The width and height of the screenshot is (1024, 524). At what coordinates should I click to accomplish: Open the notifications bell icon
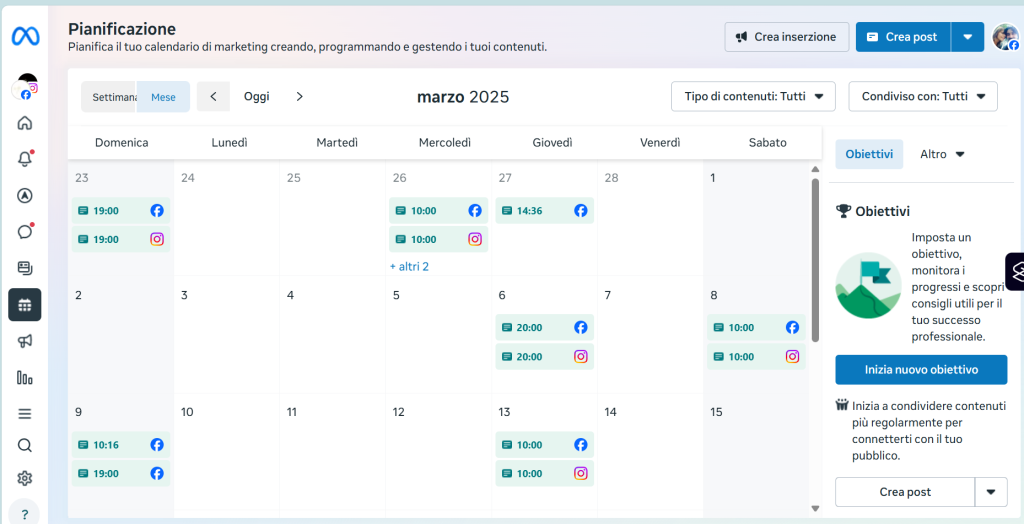[x=25, y=159]
